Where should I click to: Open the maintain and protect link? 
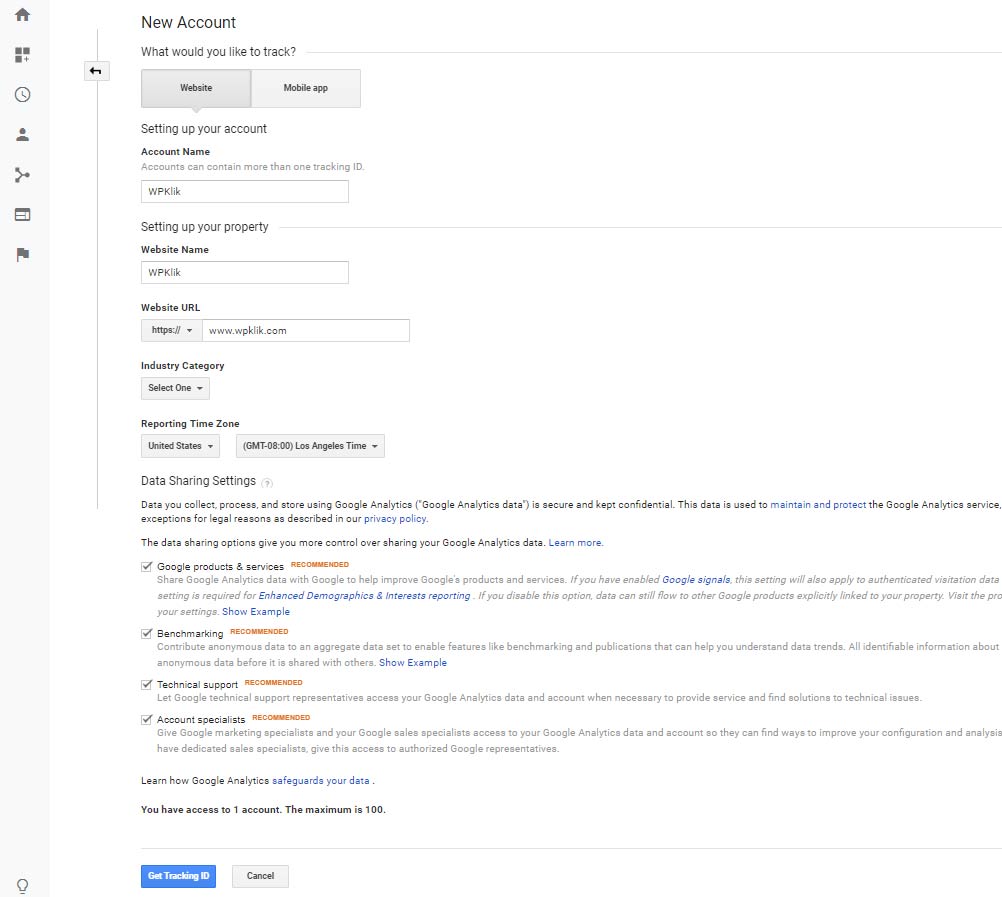coord(818,505)
